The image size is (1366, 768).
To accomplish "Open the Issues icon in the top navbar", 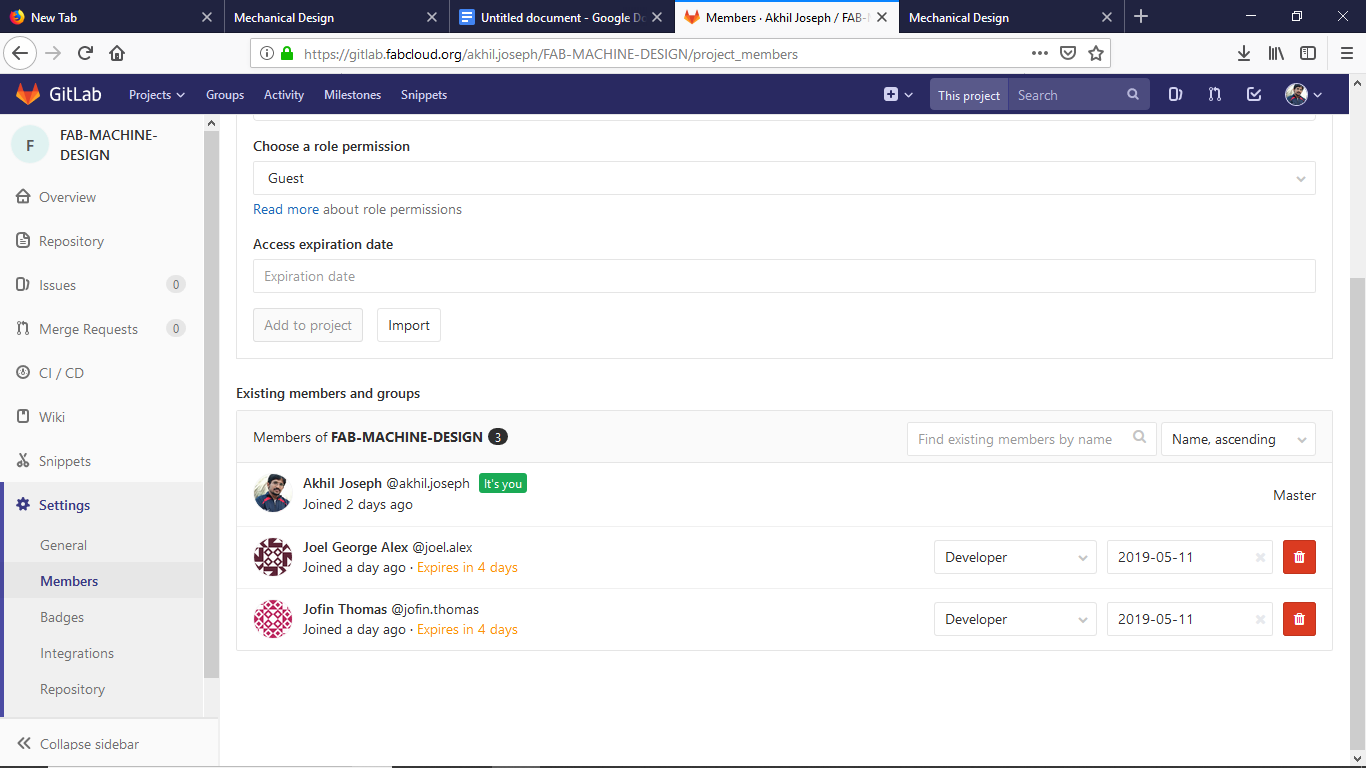I will click(x=1175, y=95).
